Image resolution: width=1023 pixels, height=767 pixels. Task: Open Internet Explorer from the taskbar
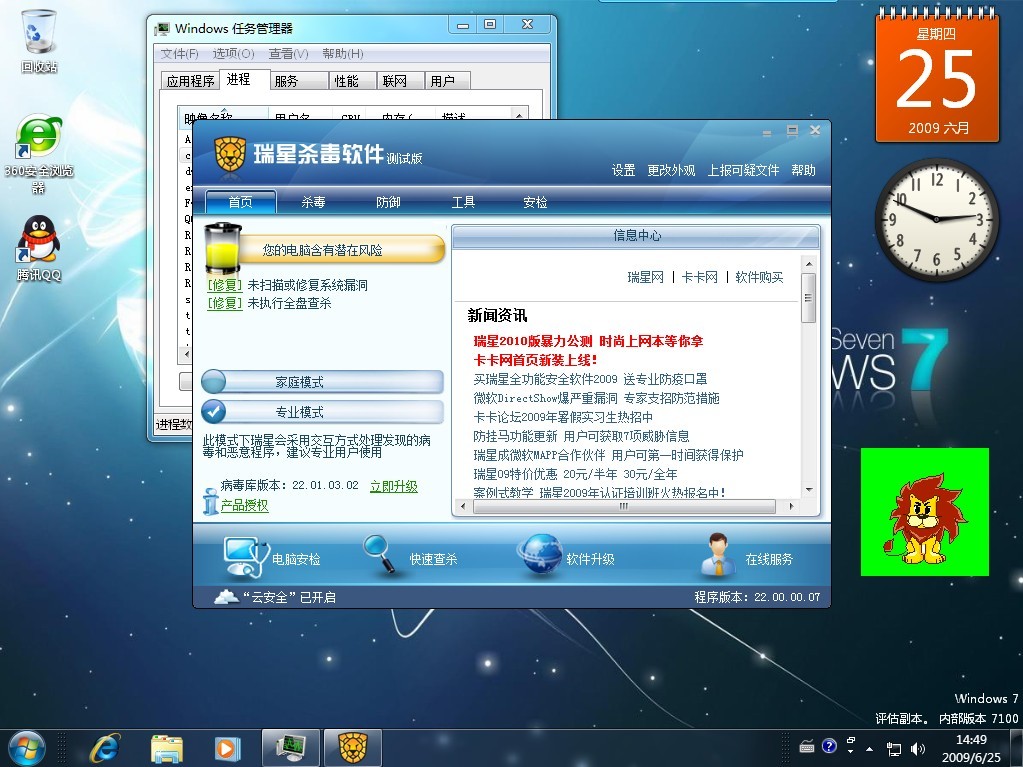[104, 748]
